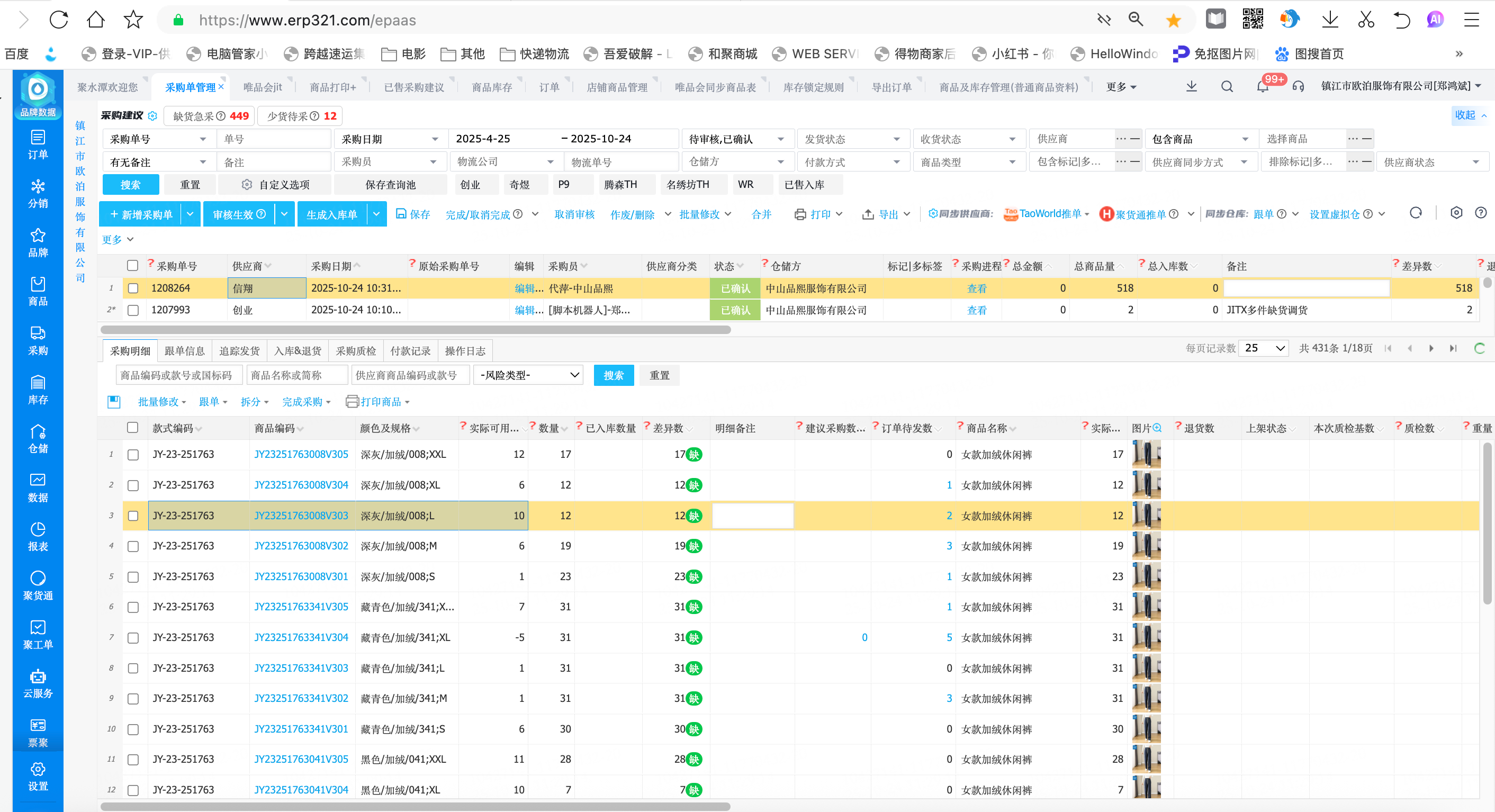Image resolution: width=1495 pixels, height=812 pixels.
Task: Check the checkbox for purchase order 1208264
Action: [x=133, y=288]
